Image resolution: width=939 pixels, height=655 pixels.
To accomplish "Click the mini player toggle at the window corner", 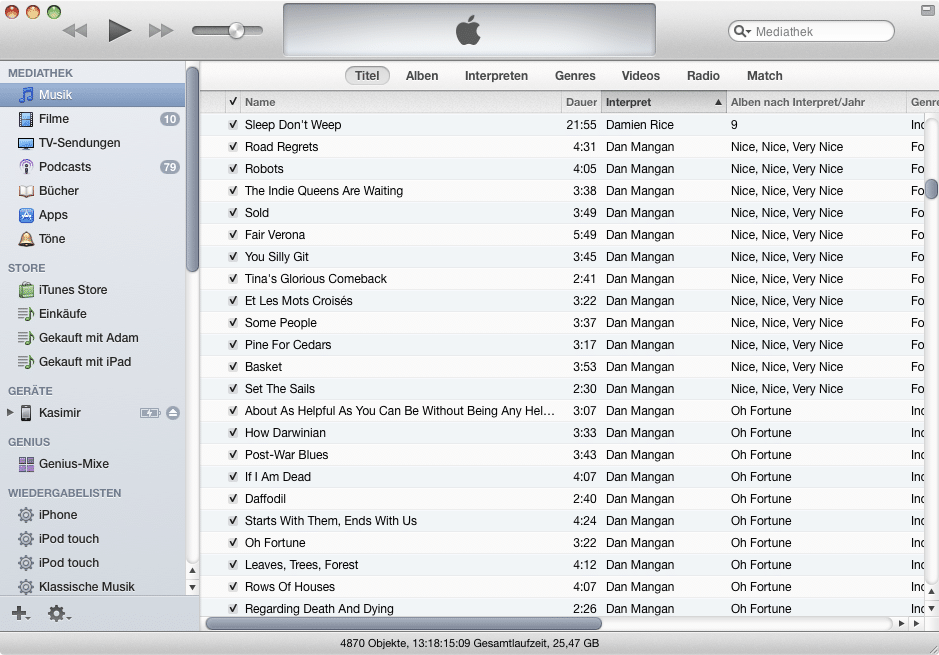I will (926, 10).
